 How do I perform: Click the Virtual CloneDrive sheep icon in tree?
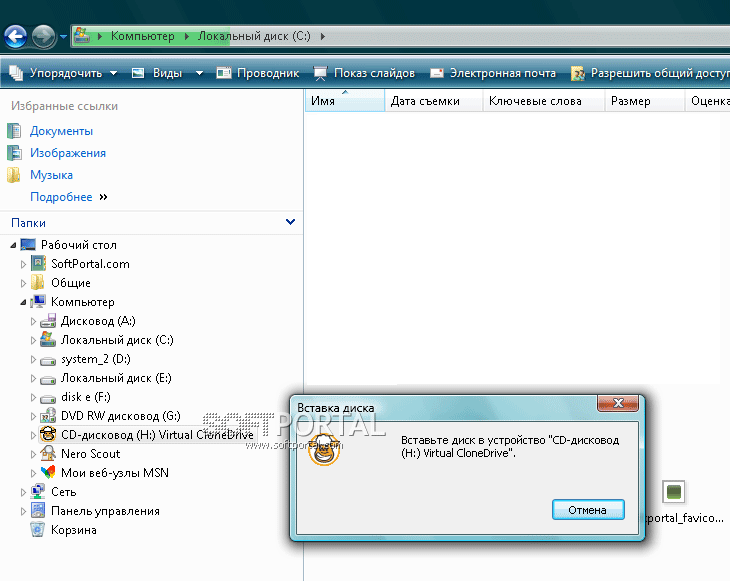48,435
